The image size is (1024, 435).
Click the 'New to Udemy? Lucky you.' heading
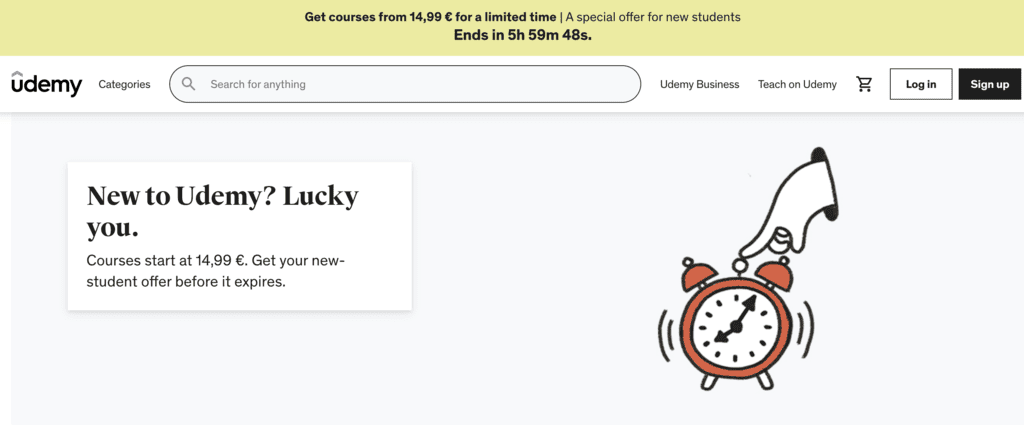point(223,212)
